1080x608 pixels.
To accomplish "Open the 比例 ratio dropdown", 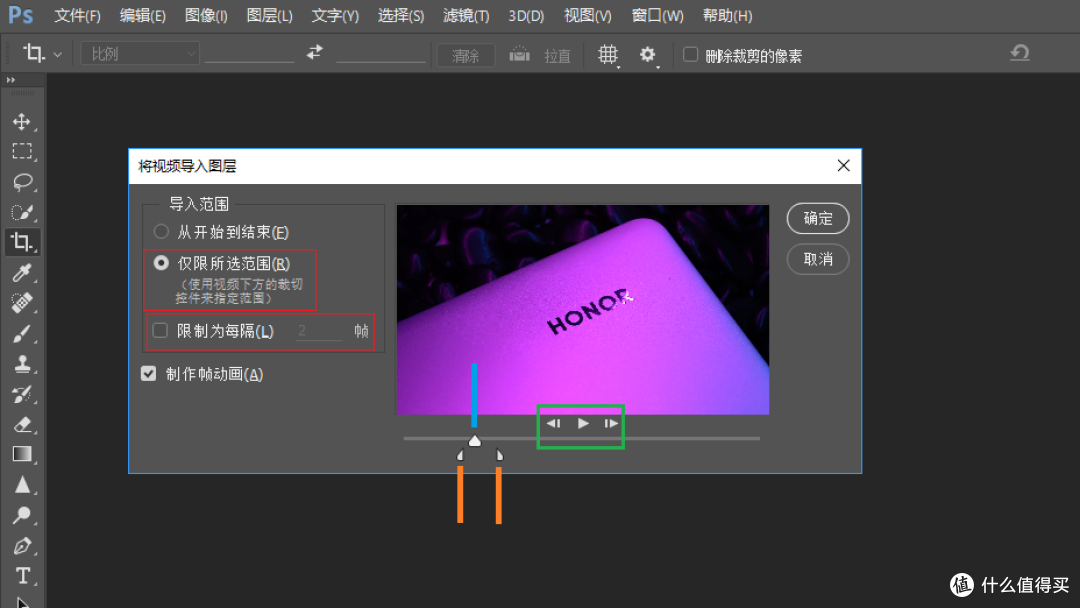I will [141, 54].
